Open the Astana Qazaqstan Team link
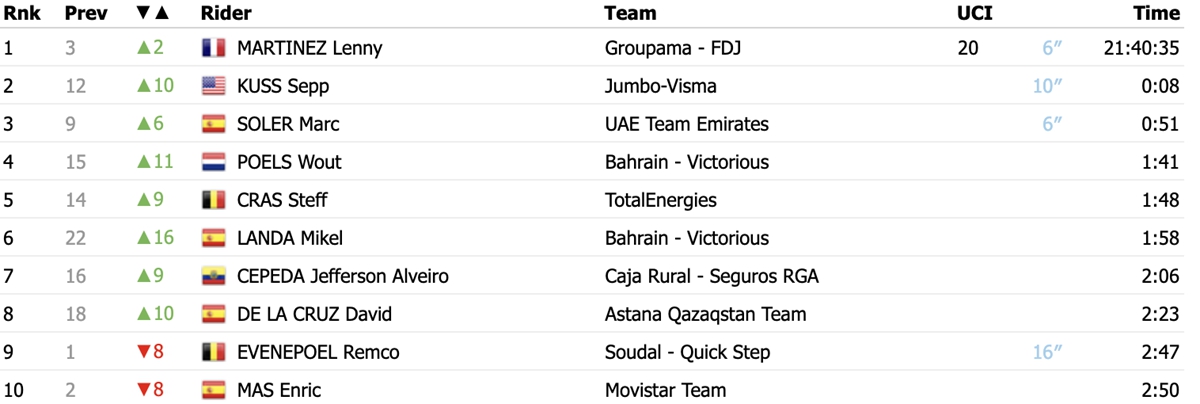 point(705,314)
